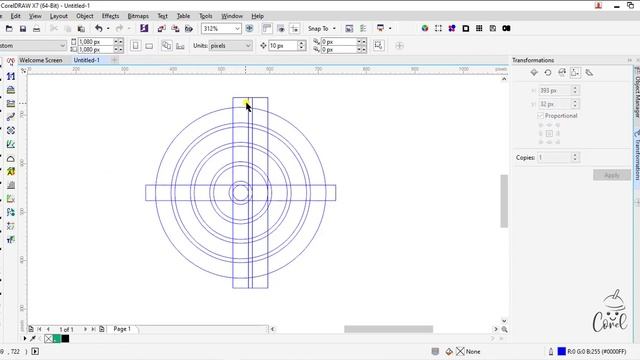Screen dimensions: 640x360
Task: Select Landscape page orientation
Action: coord(149,46)
